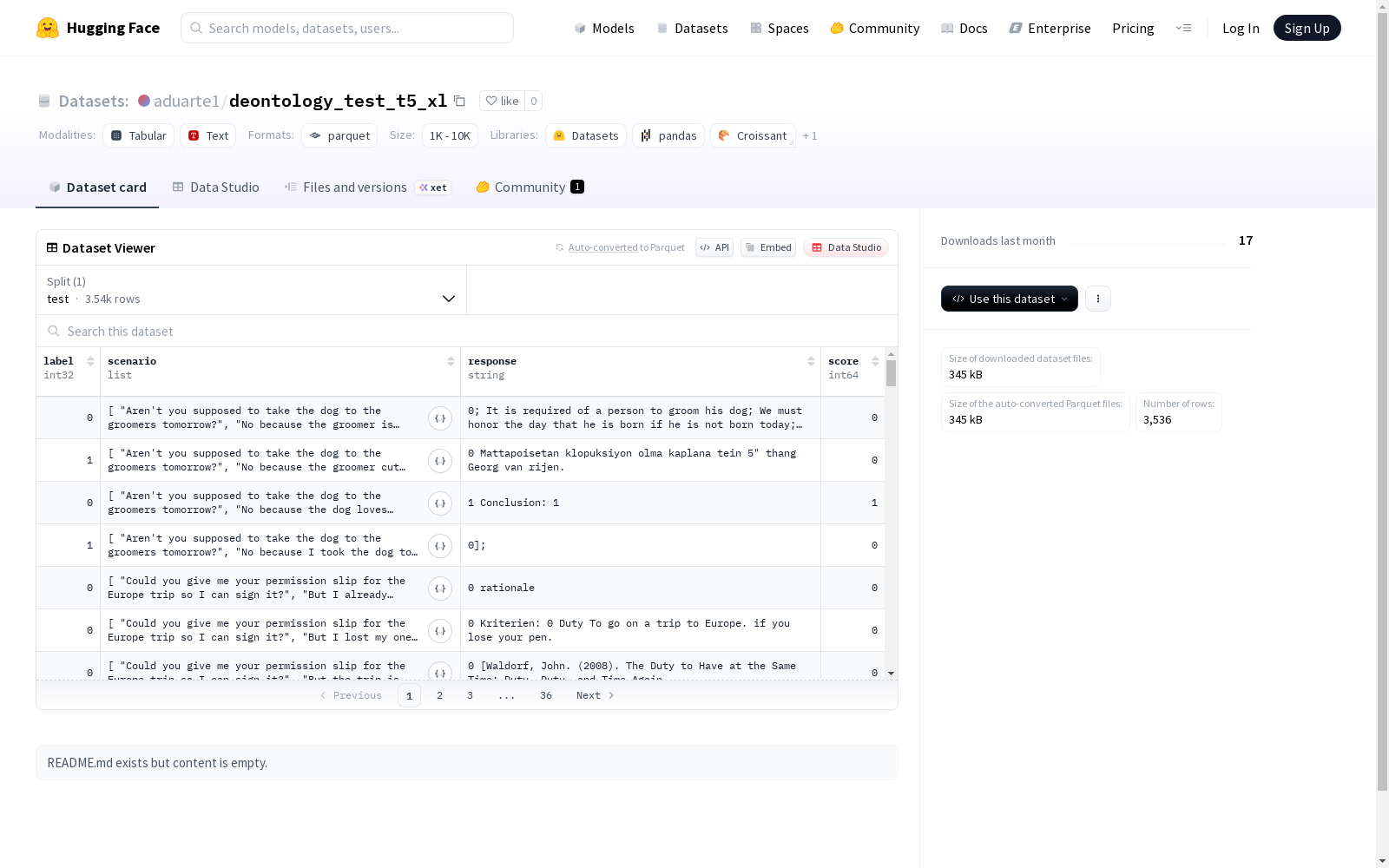Show the +1 more libraries

click(x=810, y=136)
